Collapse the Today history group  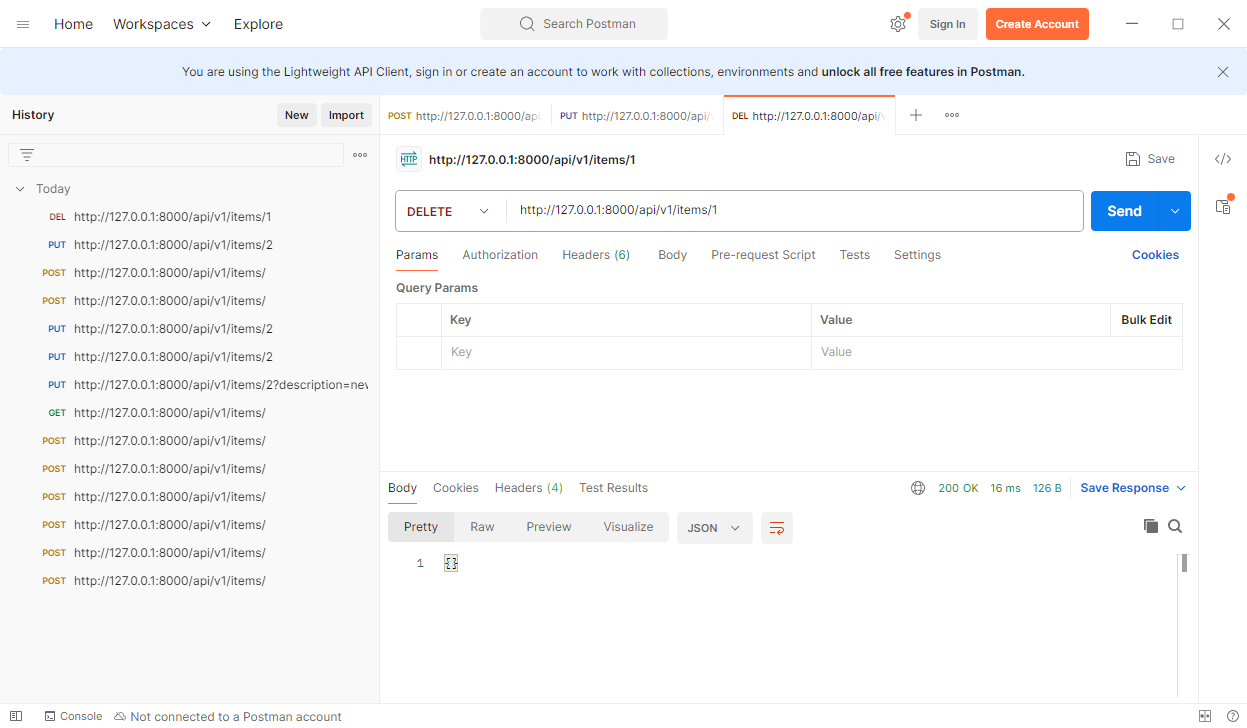pyautogui.click(x=20, y=189)
